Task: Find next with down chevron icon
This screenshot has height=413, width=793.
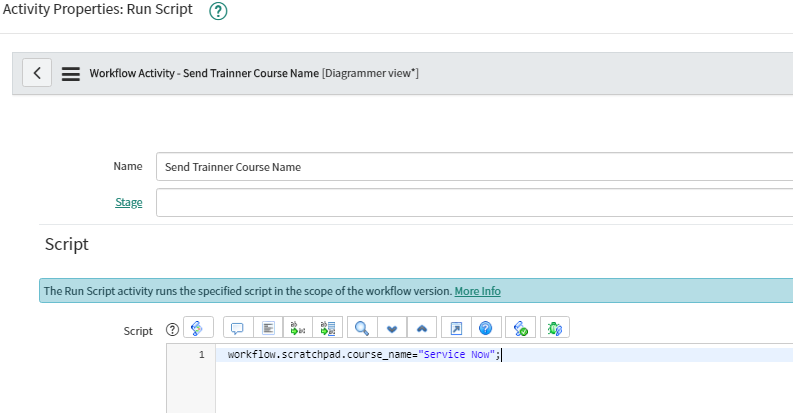Action: tap(392, 328)
